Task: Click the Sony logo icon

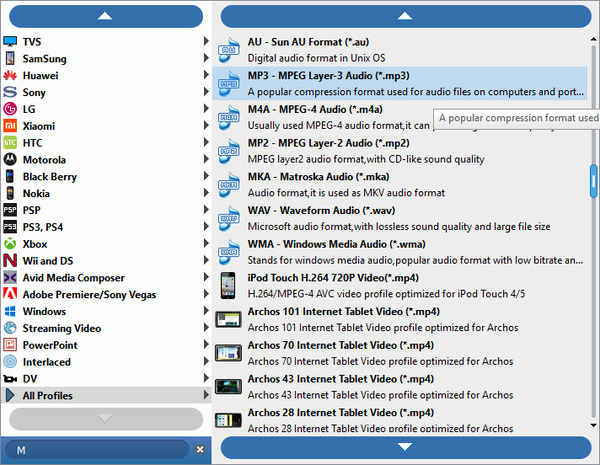Action: pyautogui.click(x=10, y=92)
